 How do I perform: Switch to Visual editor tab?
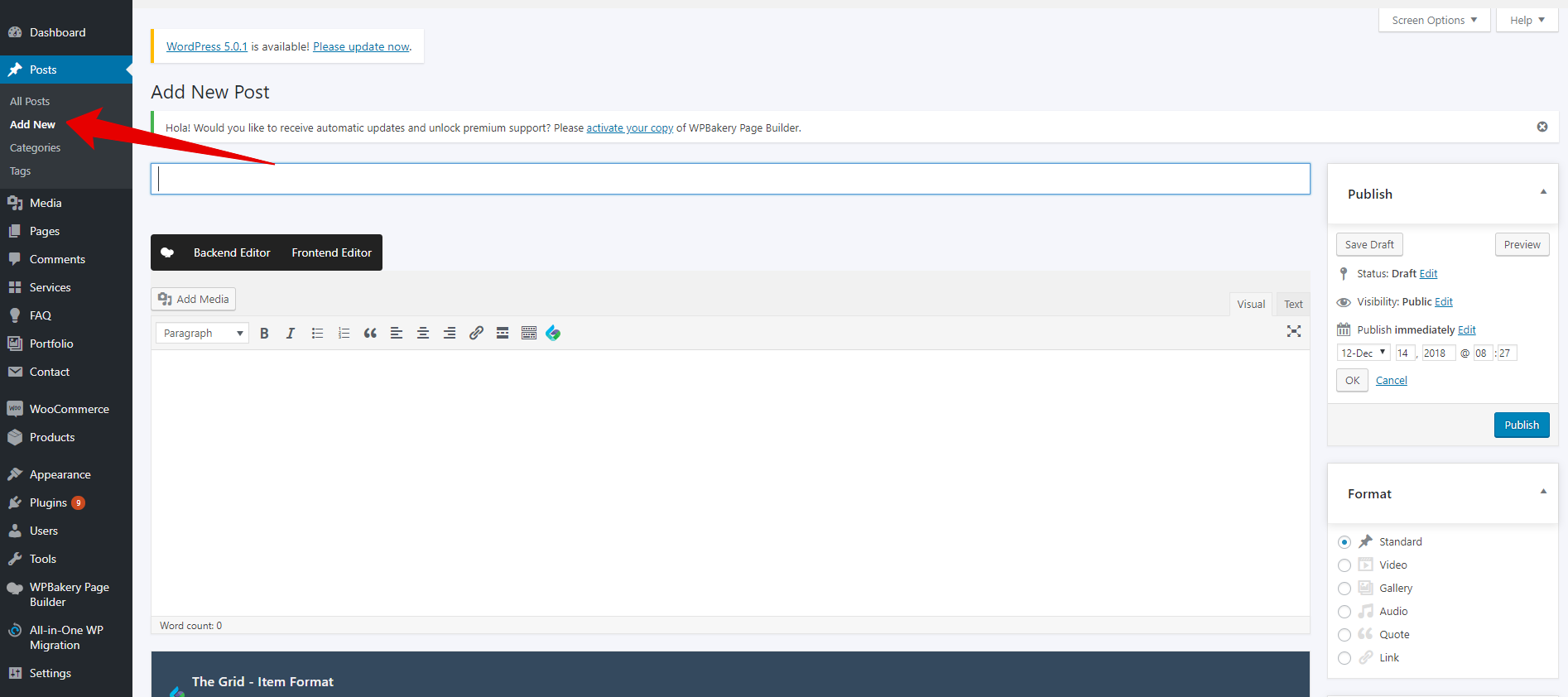(1251, 304)
